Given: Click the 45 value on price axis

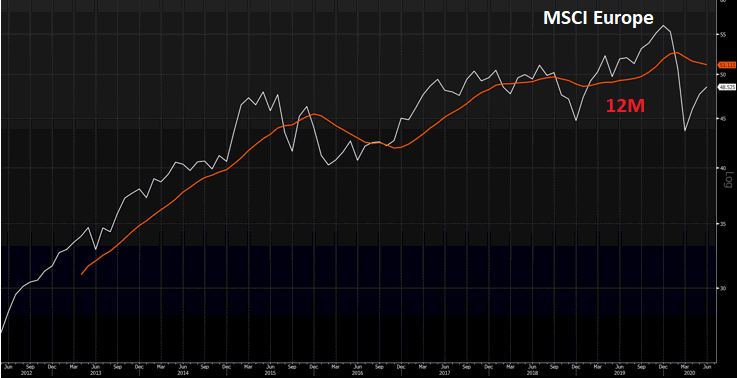Looking at the screenshot, I should coord(723,119).
